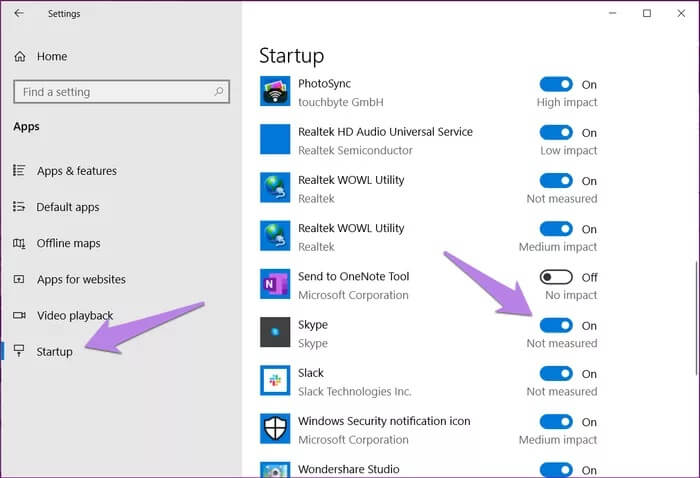Click the Skype app icon
700x478 pixels.
275,332
